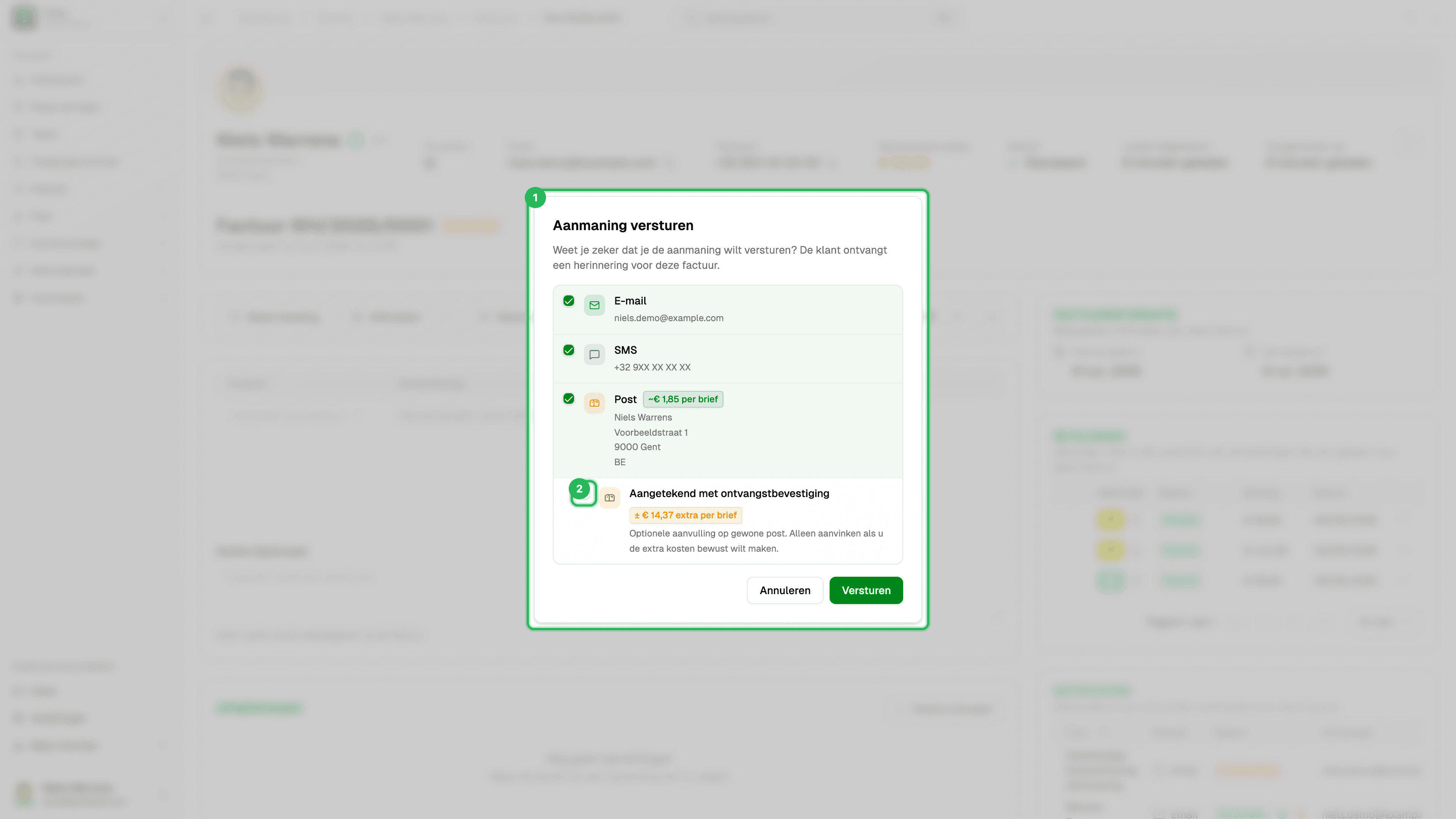Click the 'E-mail' option label
Viewport: 1456px width, 819px height.
(630, 301)
